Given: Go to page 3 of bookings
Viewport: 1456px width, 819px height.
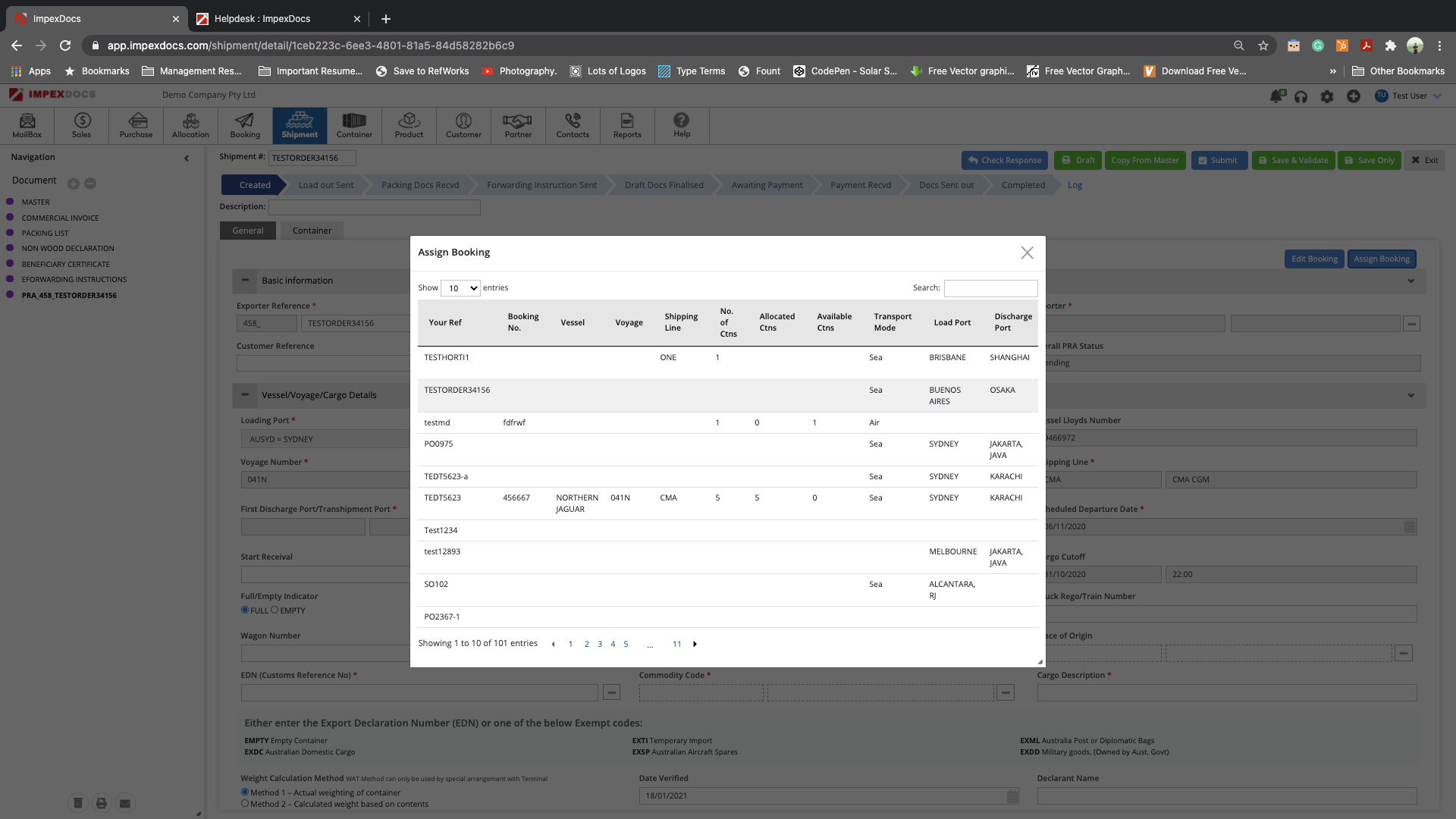Looking at the screenshot, I should pos(600,645).
